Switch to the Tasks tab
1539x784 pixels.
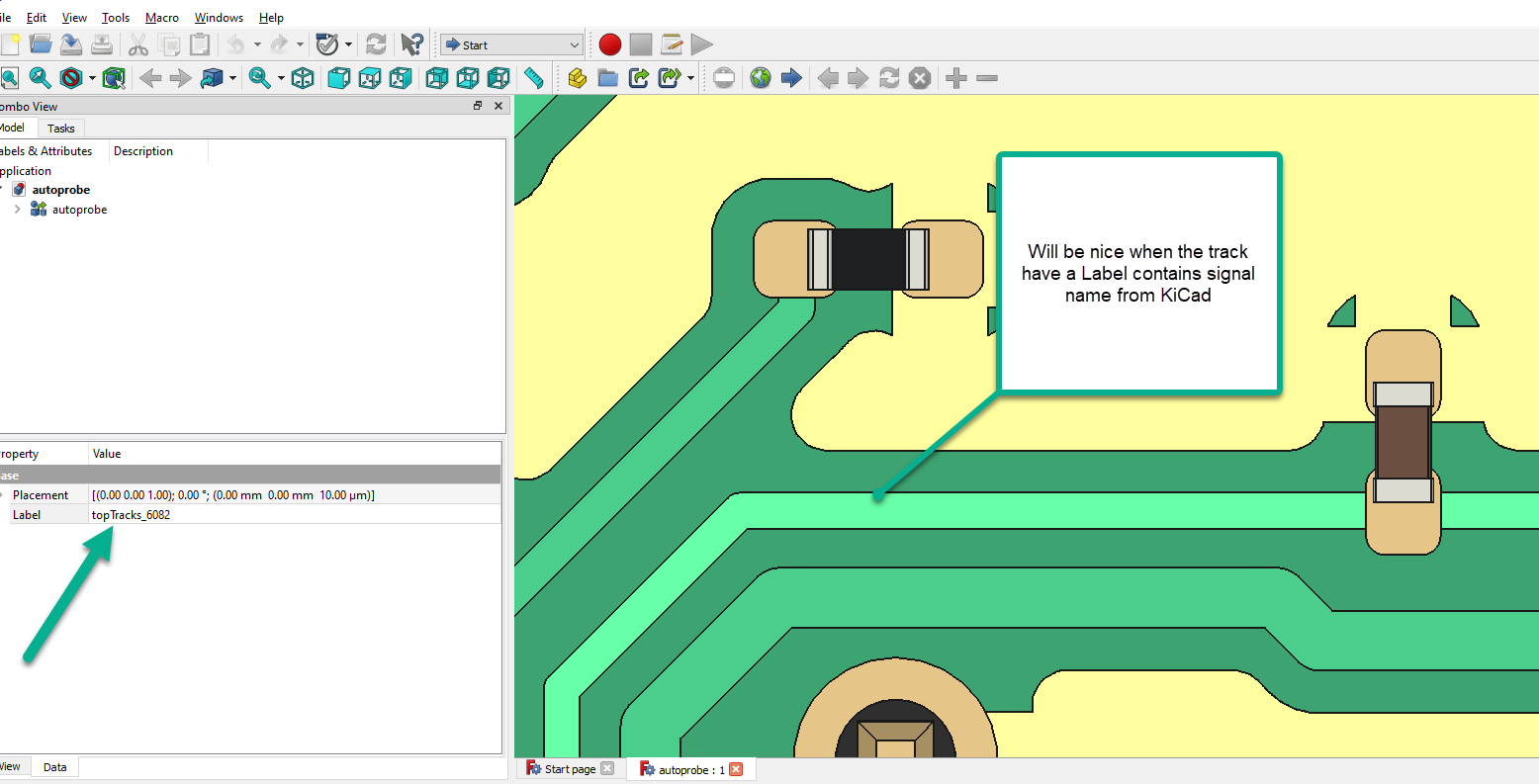pyautogui.click(x=61, y=128)
